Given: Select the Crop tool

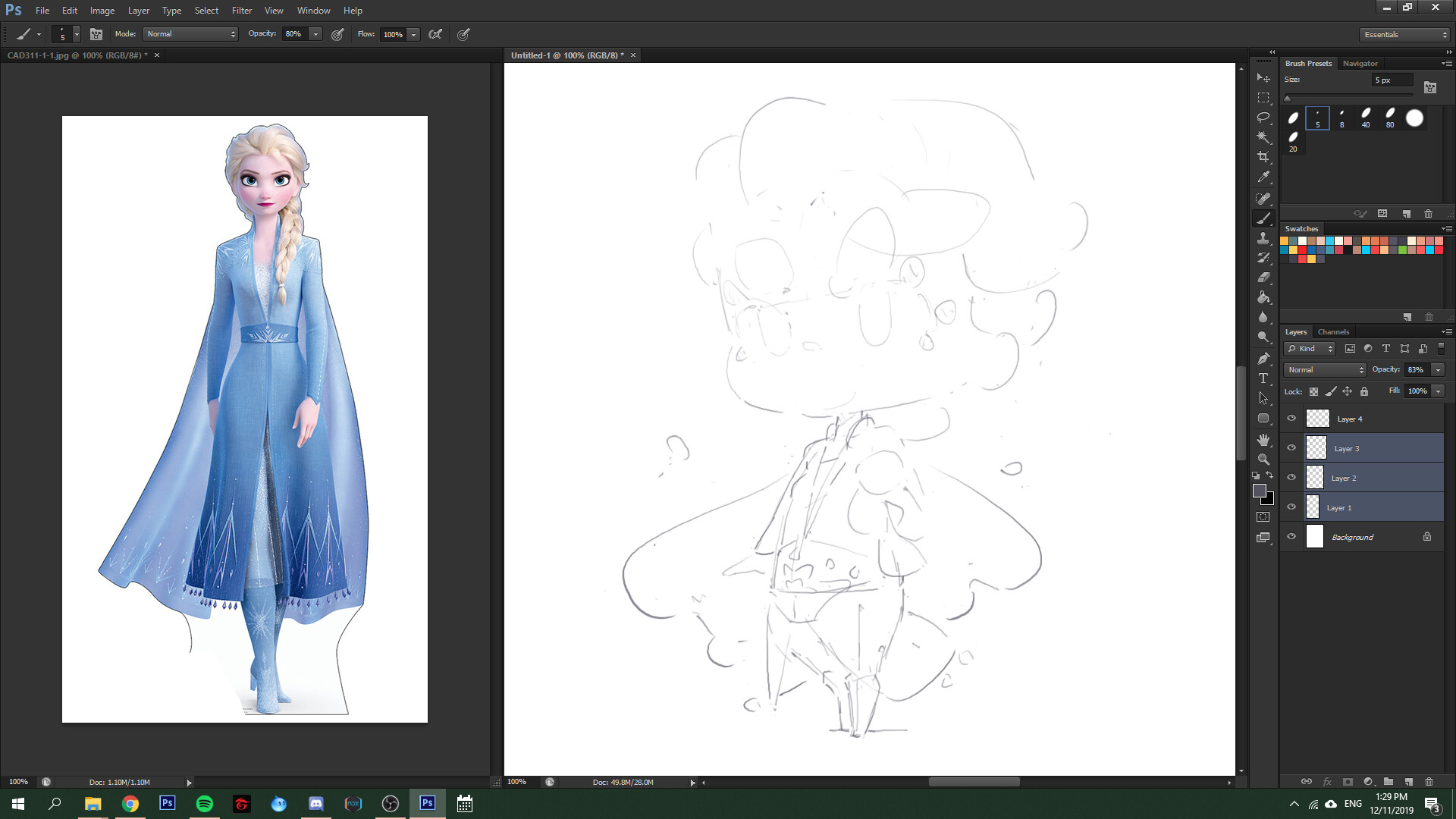Looking at the screenshot, I should point(1263,157).
